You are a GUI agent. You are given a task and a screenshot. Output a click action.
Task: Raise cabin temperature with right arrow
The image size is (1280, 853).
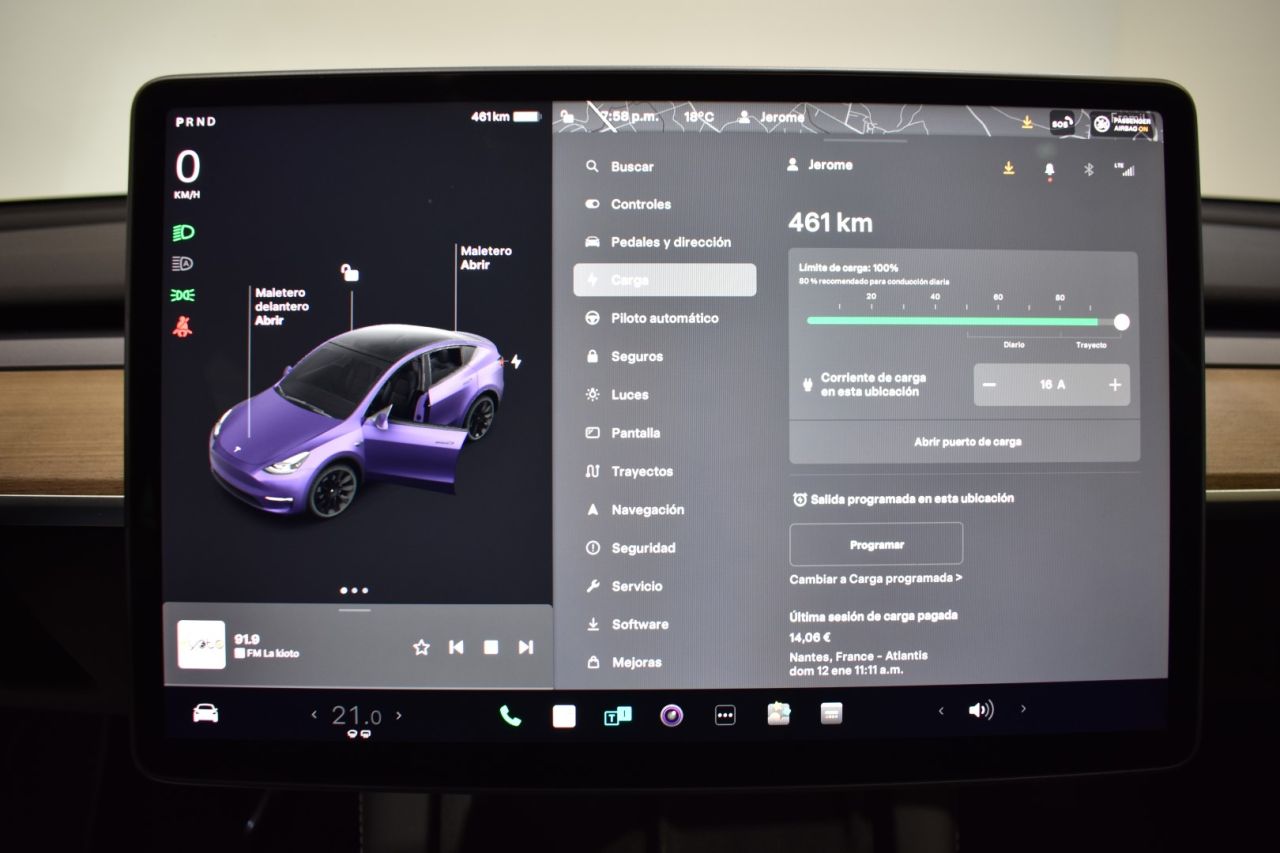tap(399, 715)
